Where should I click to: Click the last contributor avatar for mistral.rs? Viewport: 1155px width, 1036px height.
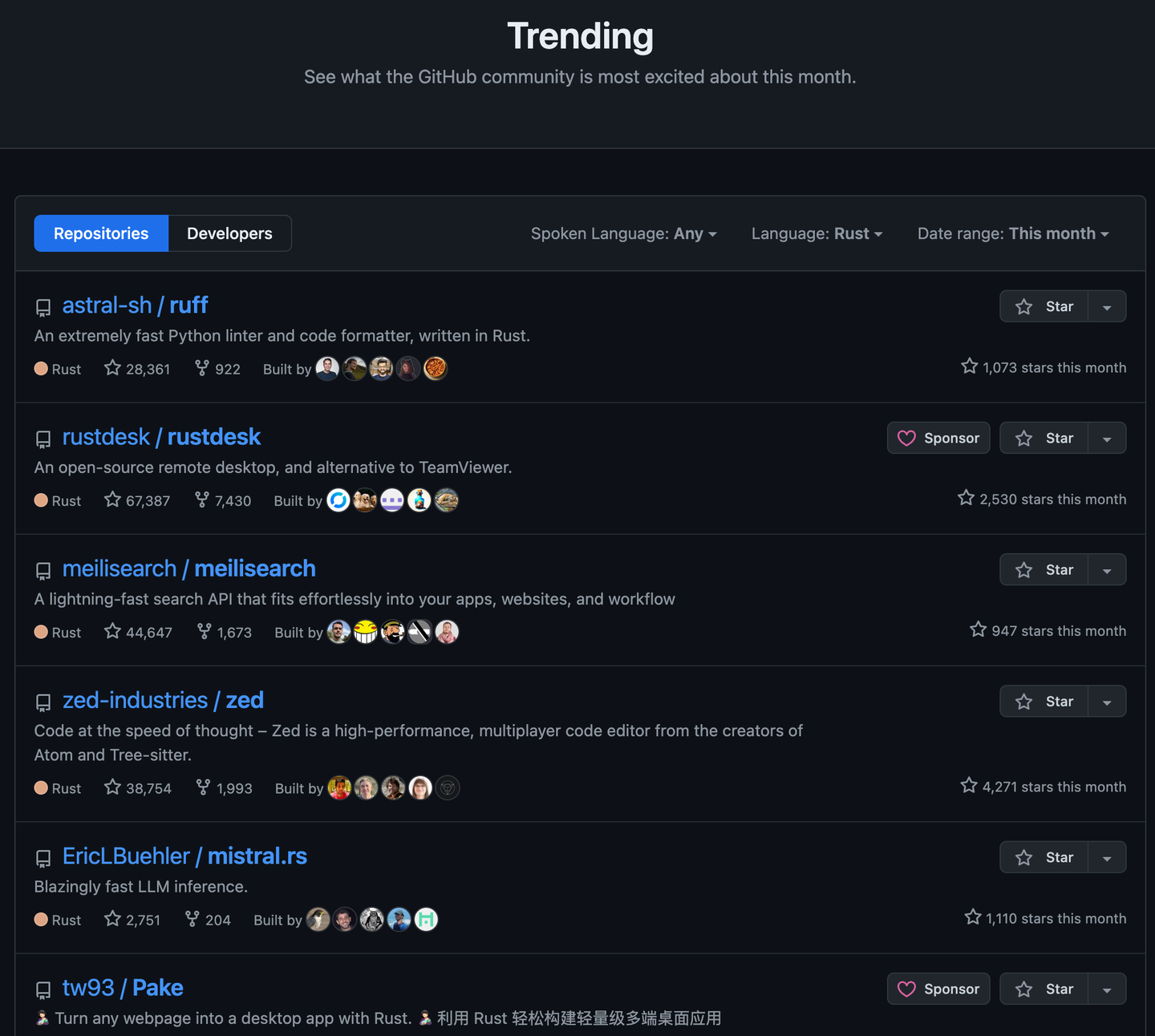pos(426,919)
